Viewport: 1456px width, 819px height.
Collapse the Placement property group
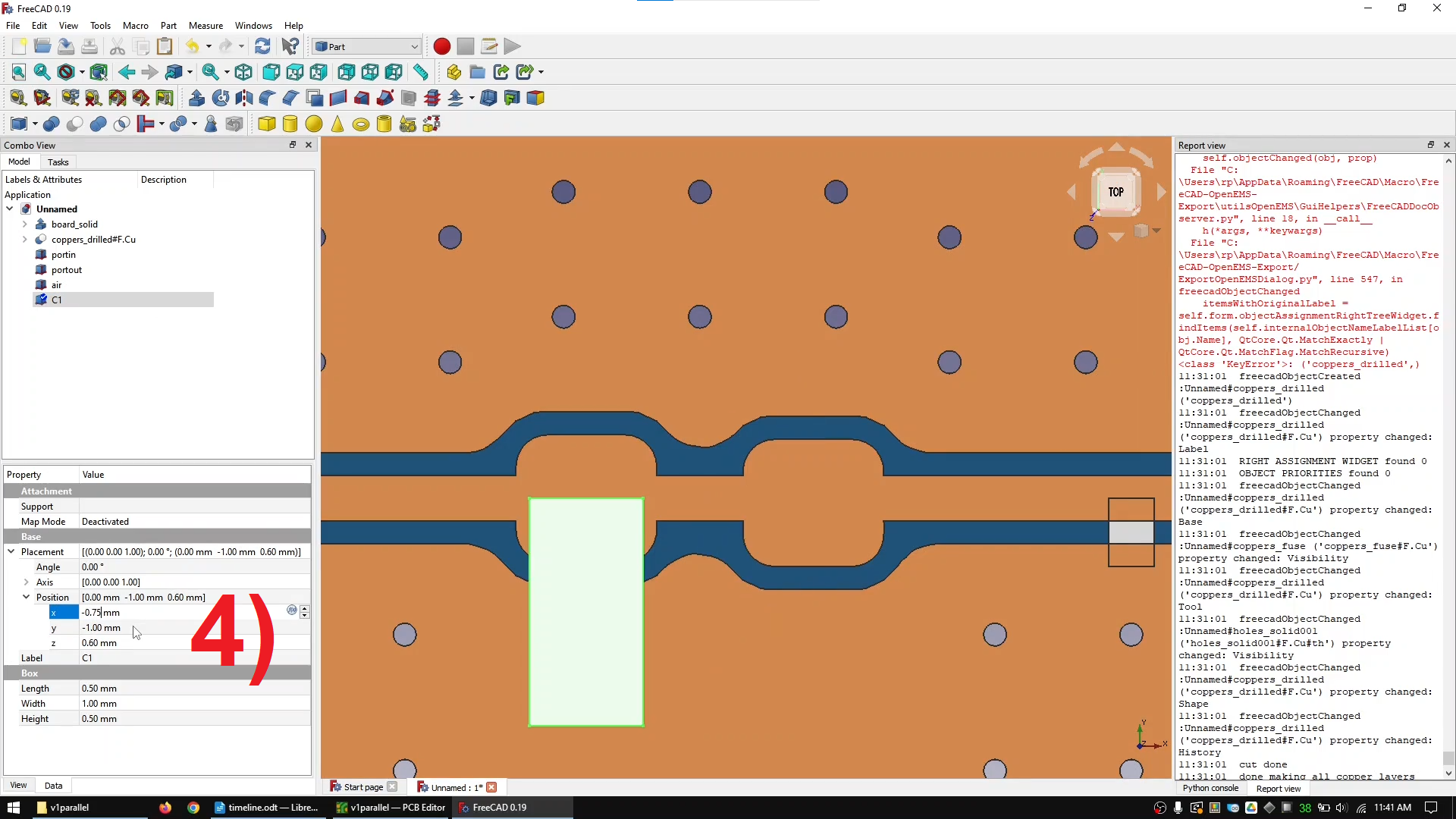coord(11,552)
